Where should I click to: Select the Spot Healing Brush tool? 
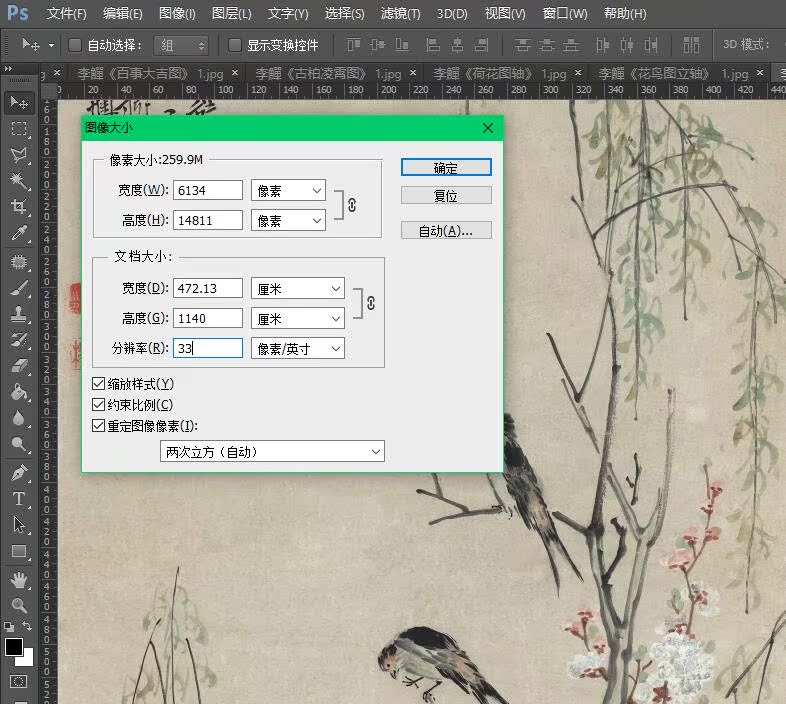(x=19, y=262)
